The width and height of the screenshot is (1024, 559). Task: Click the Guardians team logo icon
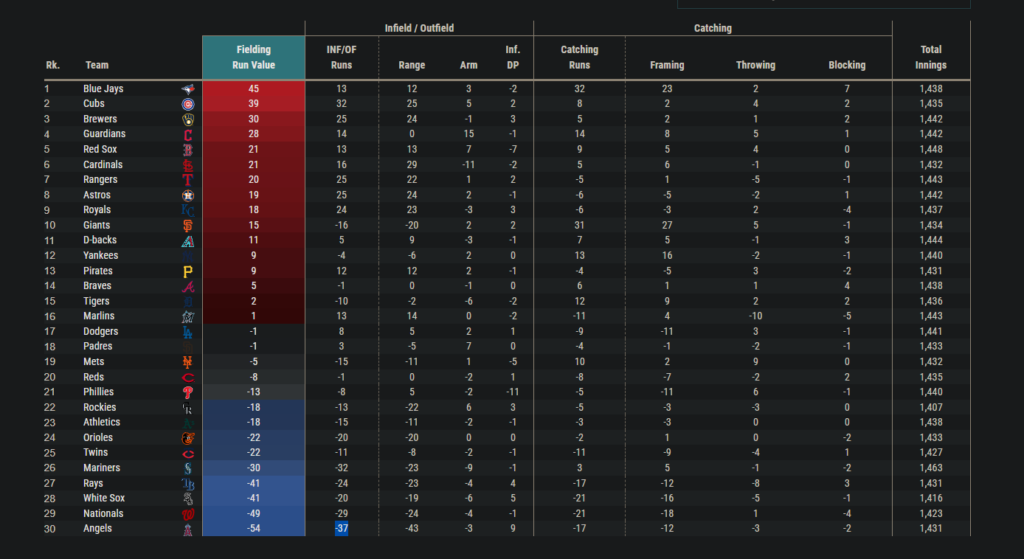pyautogui.click(x=188, y=134)
